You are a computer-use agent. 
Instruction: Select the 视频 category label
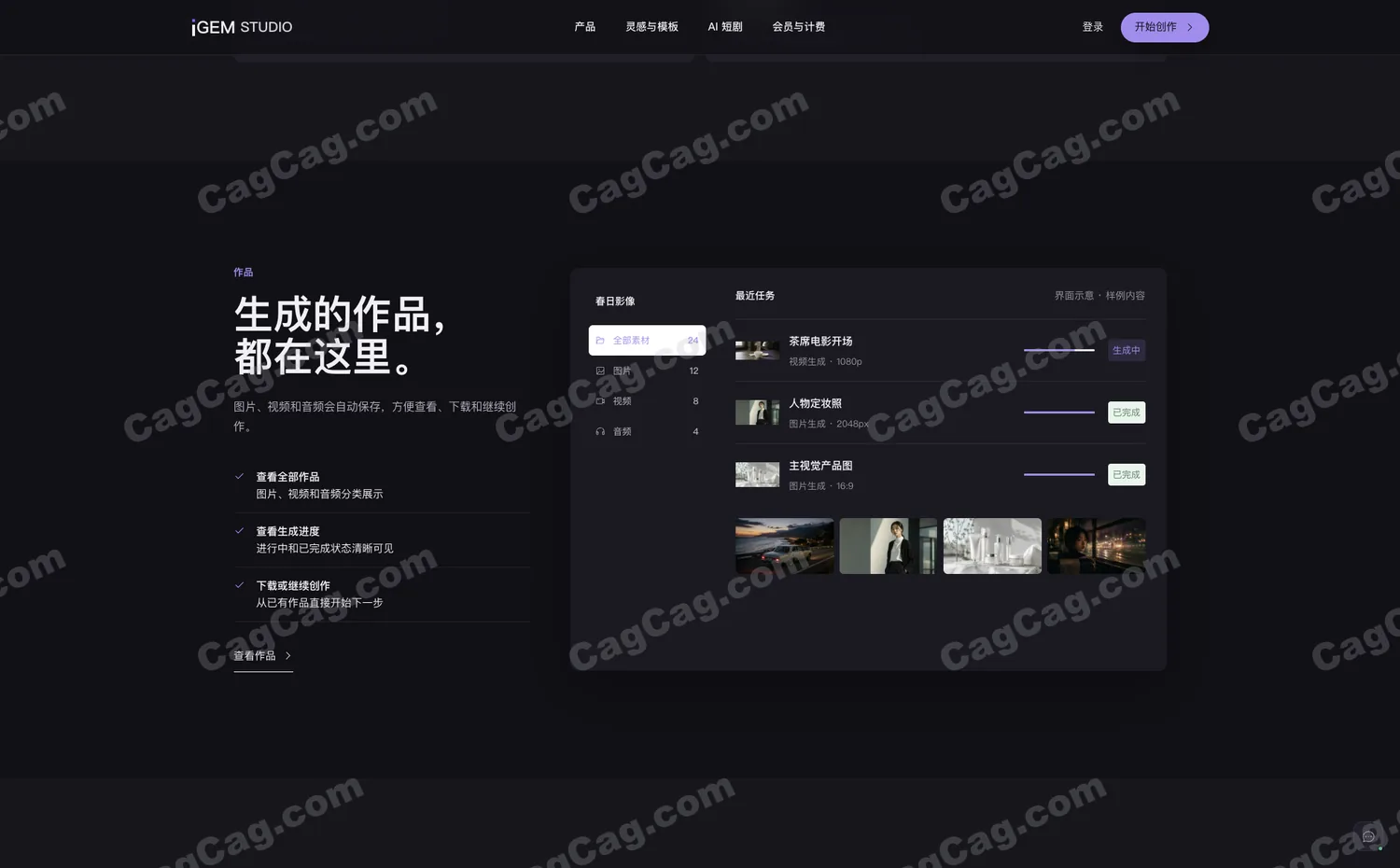coord(622,401)
